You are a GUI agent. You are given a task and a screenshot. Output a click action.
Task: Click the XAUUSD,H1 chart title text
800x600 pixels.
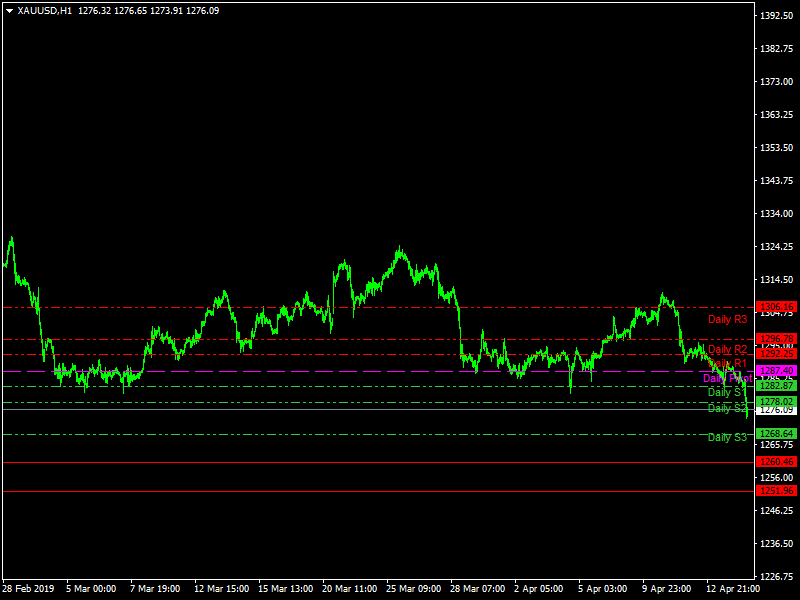[x=45, y=10]
